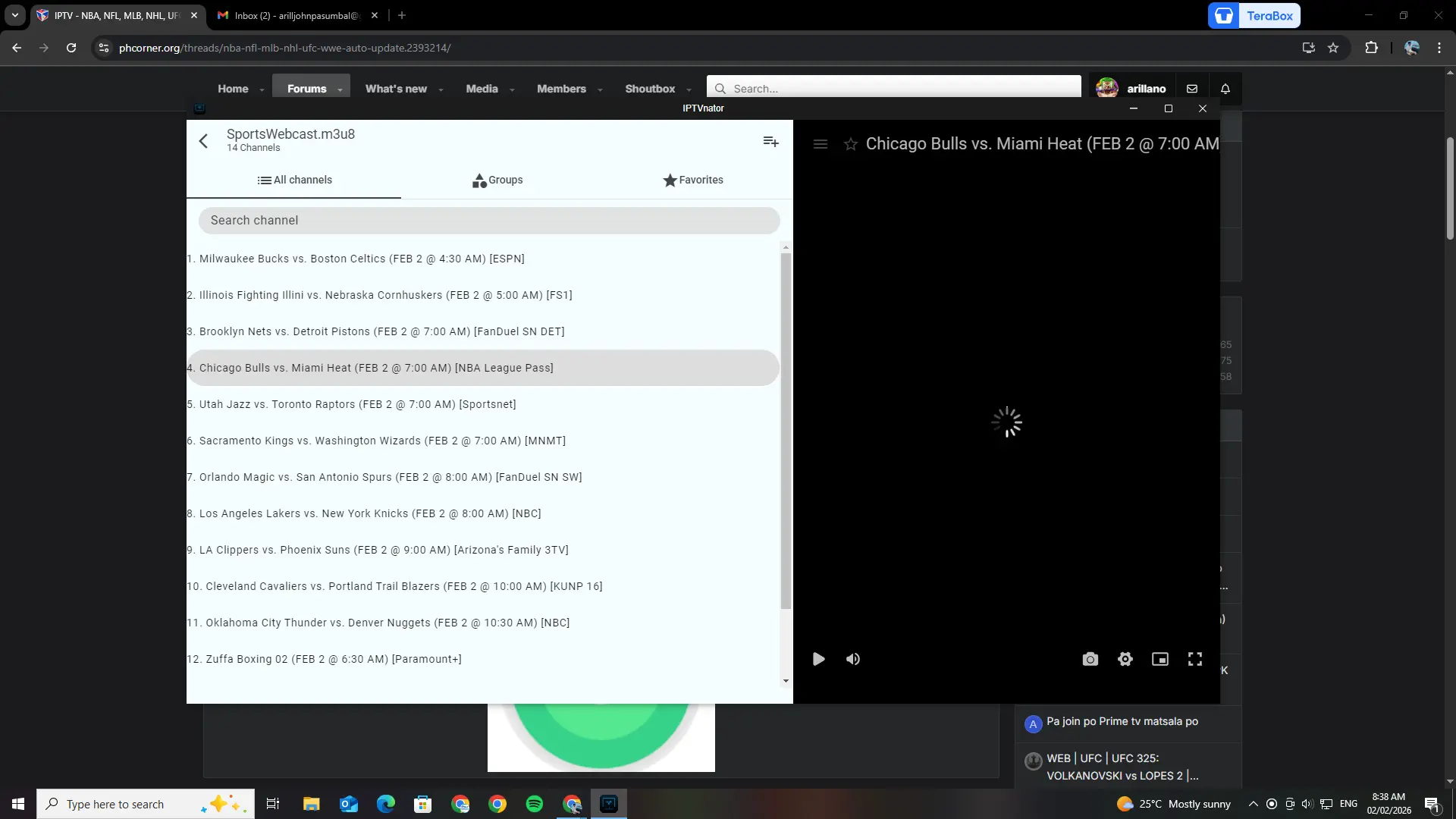Open Microsoft Edge from the taskbar
The width and height of the screenshot is (1456, 819).
click(386, 804)
